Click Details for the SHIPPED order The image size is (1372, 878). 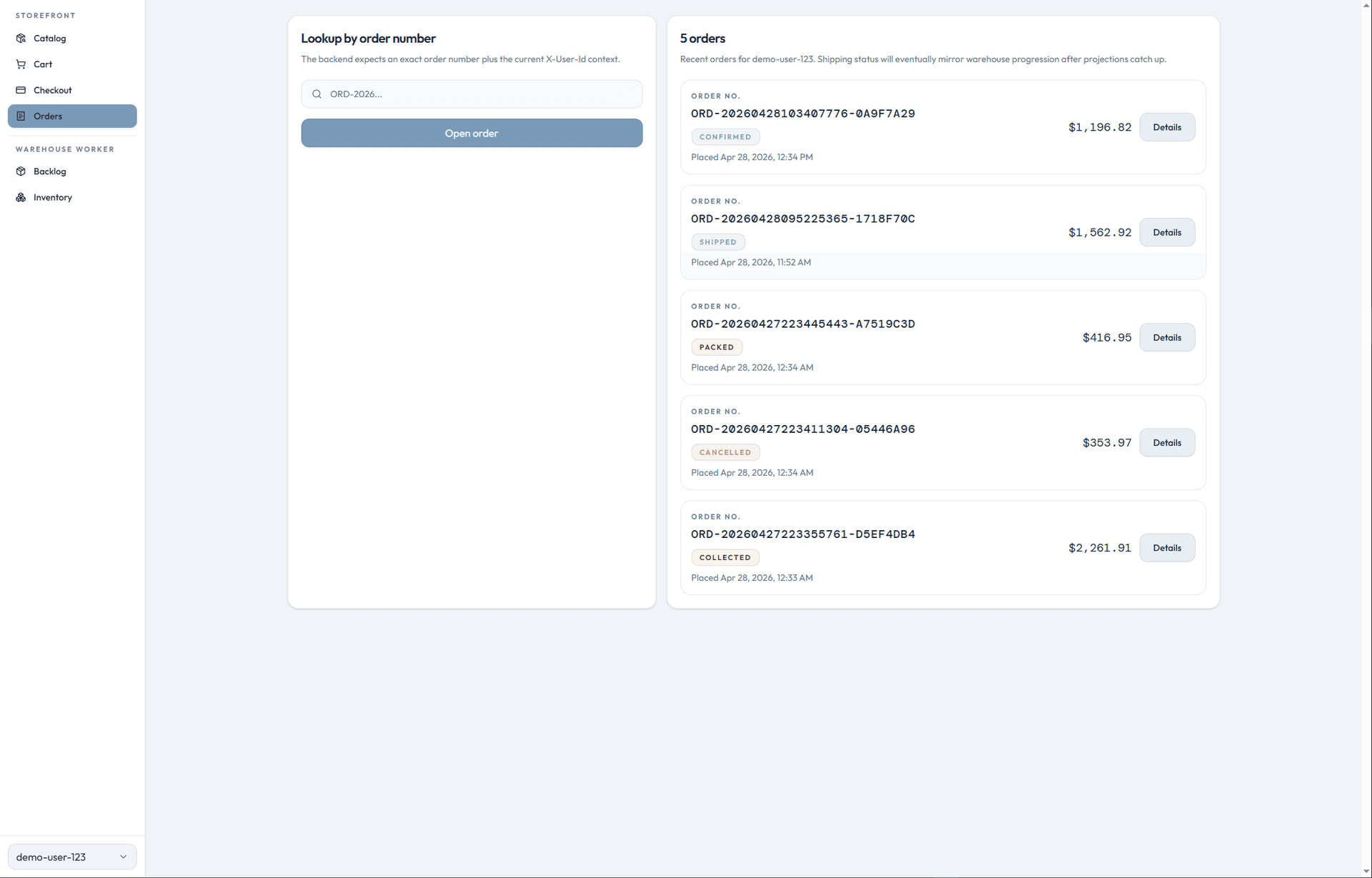click(x=1166, y=231)
